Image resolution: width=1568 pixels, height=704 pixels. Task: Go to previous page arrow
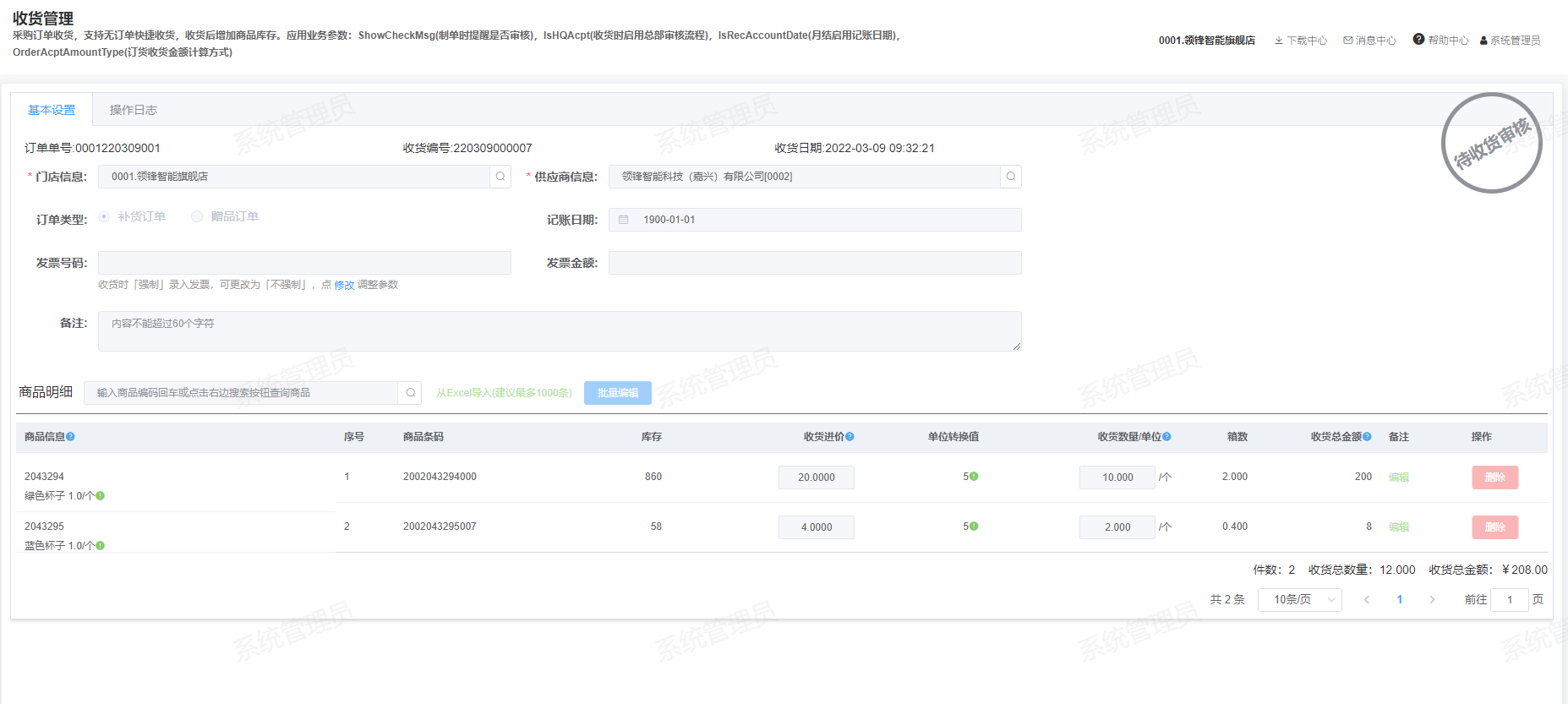[x=1367, y=600]
